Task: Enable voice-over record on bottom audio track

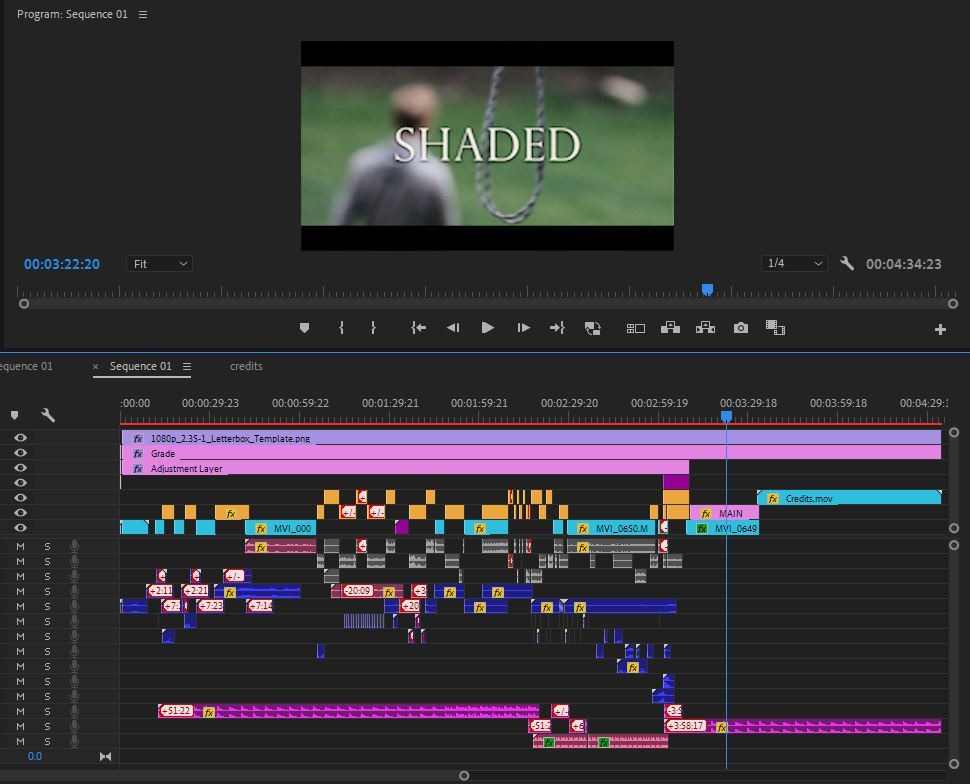Action: (74, 741)
